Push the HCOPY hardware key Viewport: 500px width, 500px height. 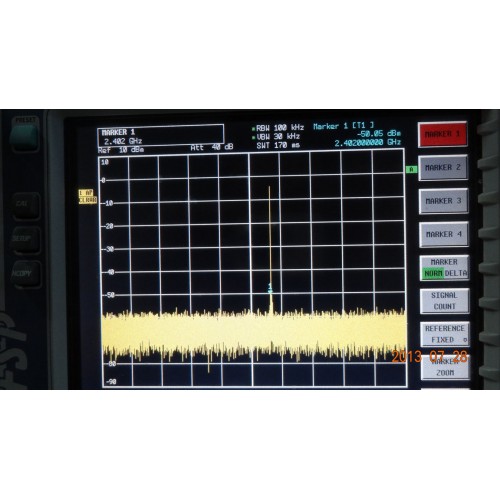click(x=25, y=274)
